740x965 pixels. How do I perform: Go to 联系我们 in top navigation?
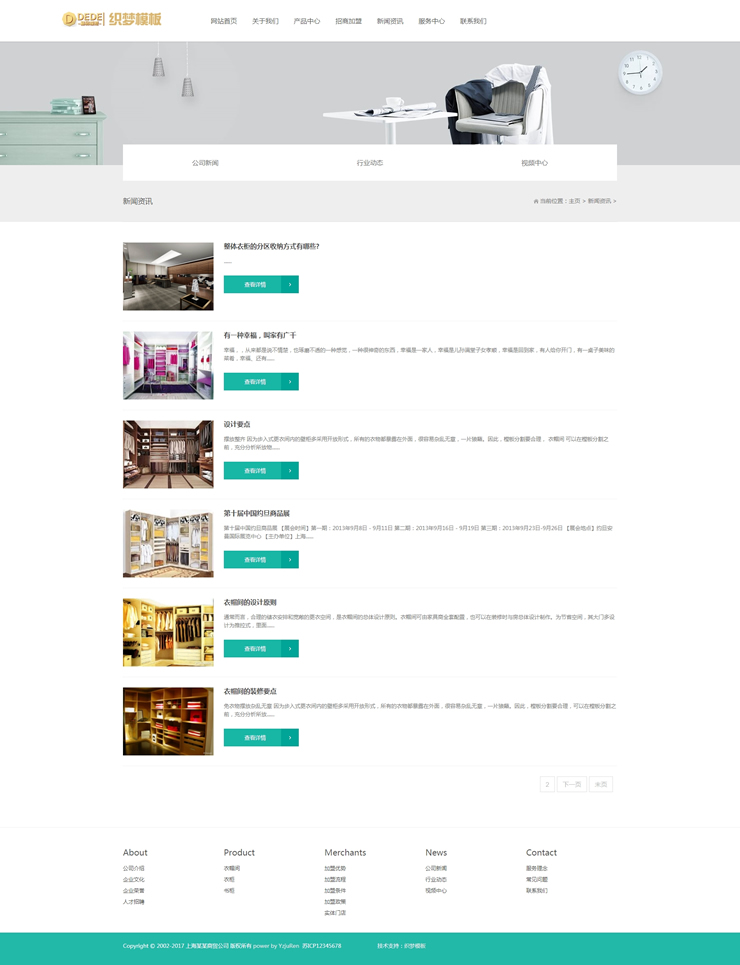tap(473, 21)
